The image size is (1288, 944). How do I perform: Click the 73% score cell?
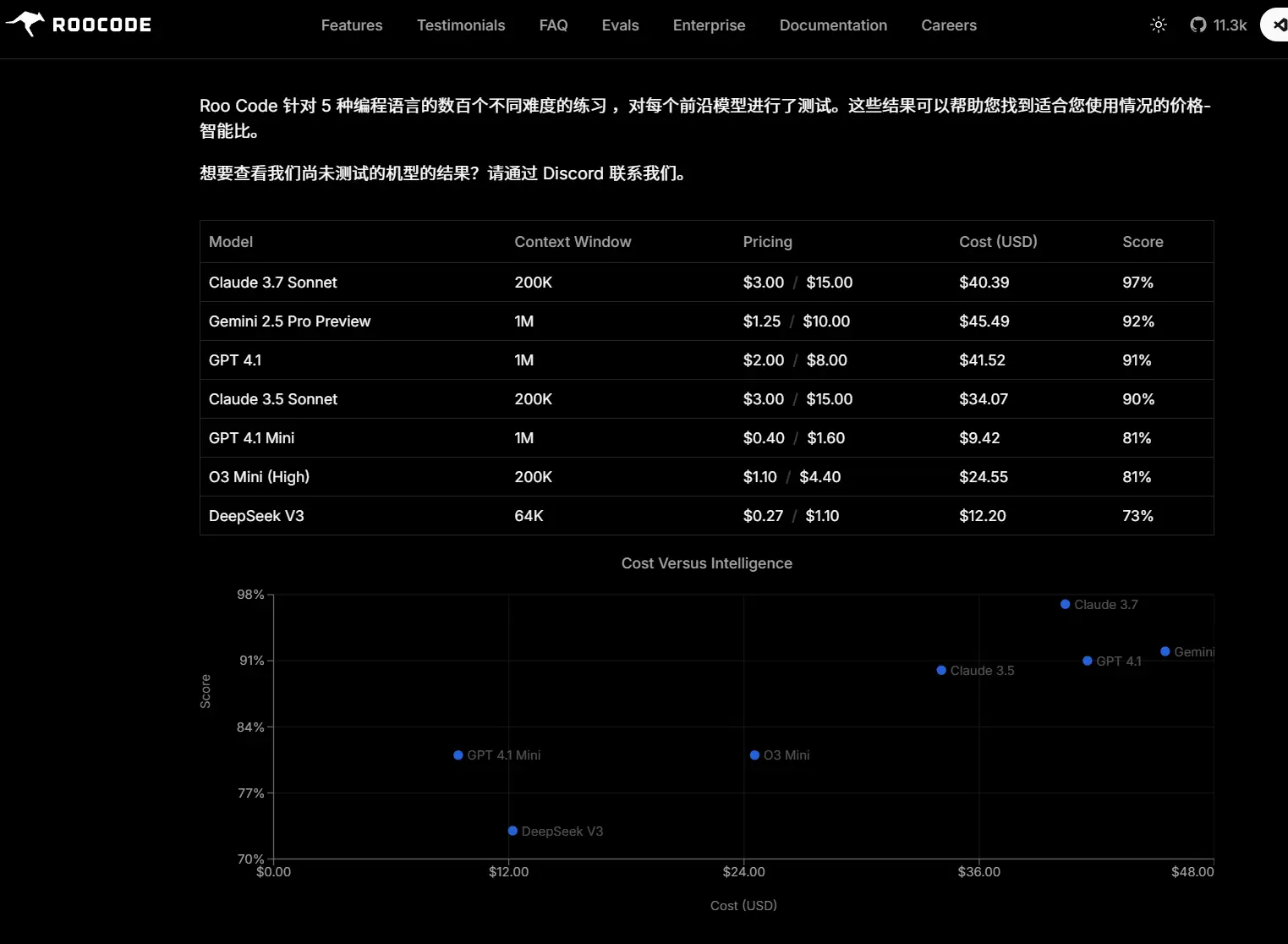point(1138,516)
